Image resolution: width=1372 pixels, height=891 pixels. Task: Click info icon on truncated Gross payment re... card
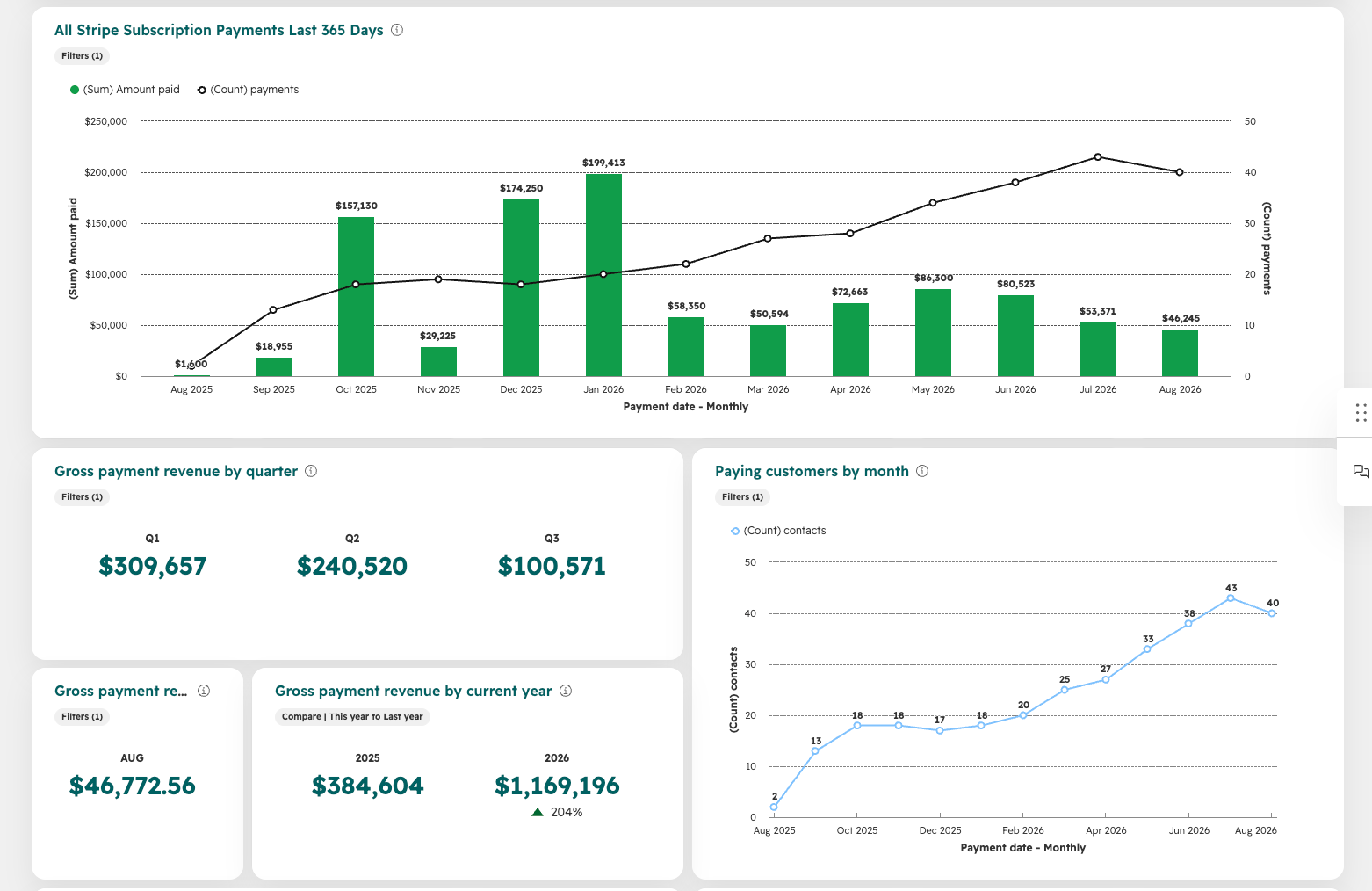[204, 691]
